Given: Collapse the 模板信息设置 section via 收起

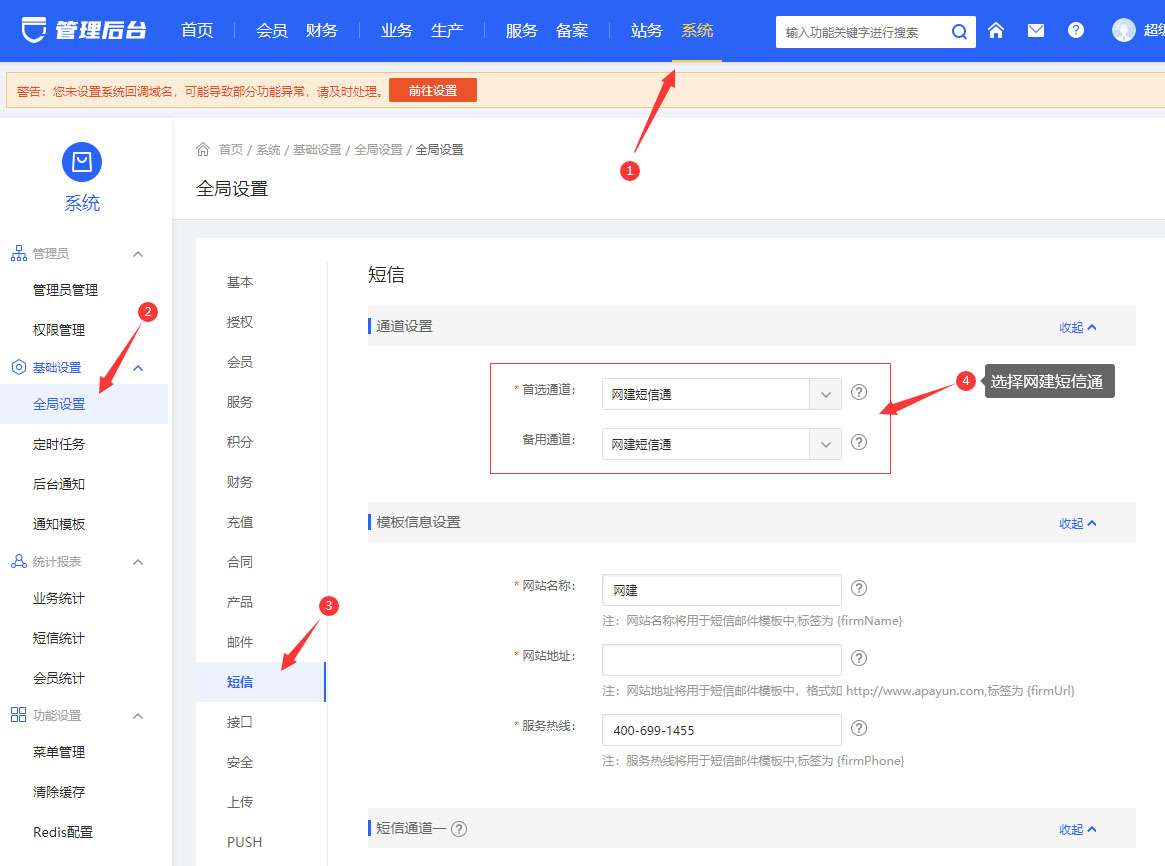Looking at the screenshot, I should tap(1077, 523).
